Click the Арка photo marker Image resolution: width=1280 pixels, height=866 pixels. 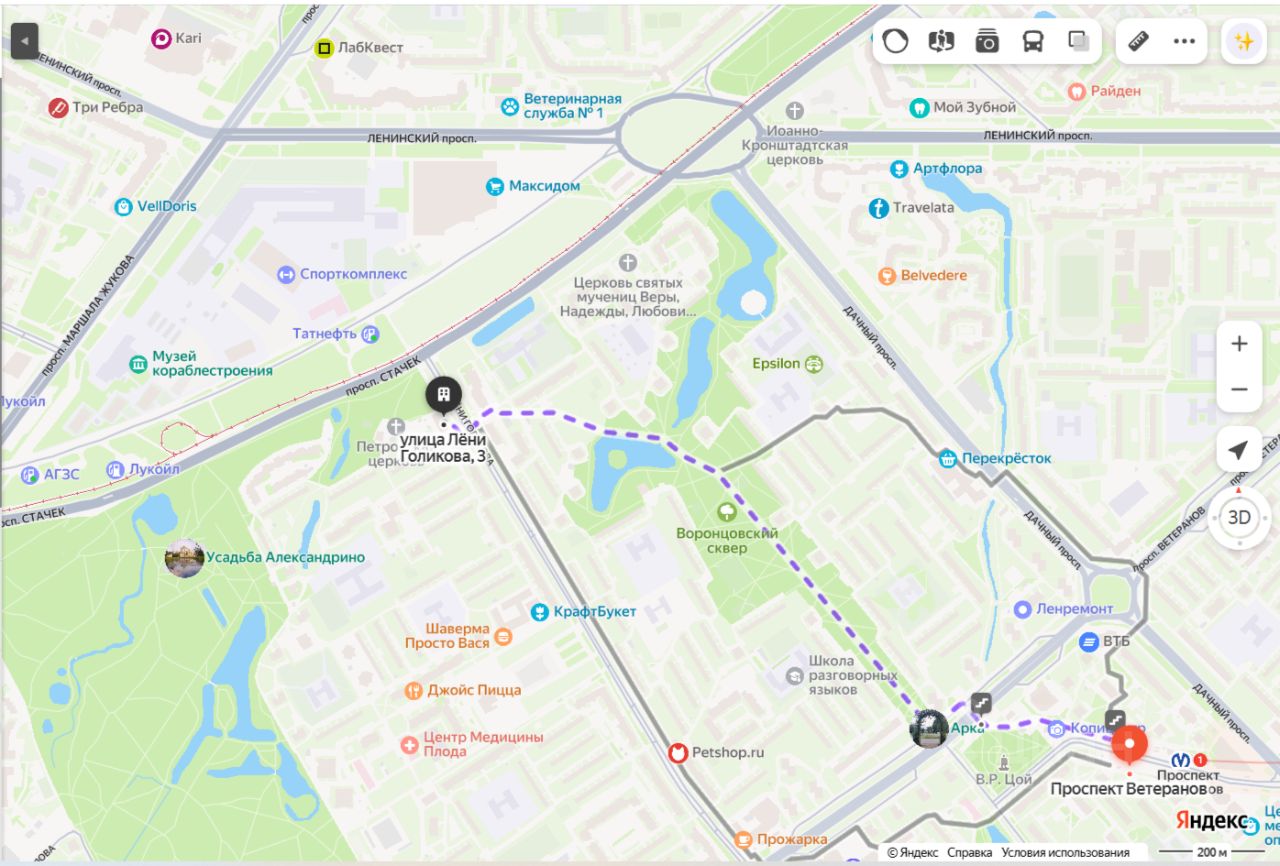coord(929,728)
